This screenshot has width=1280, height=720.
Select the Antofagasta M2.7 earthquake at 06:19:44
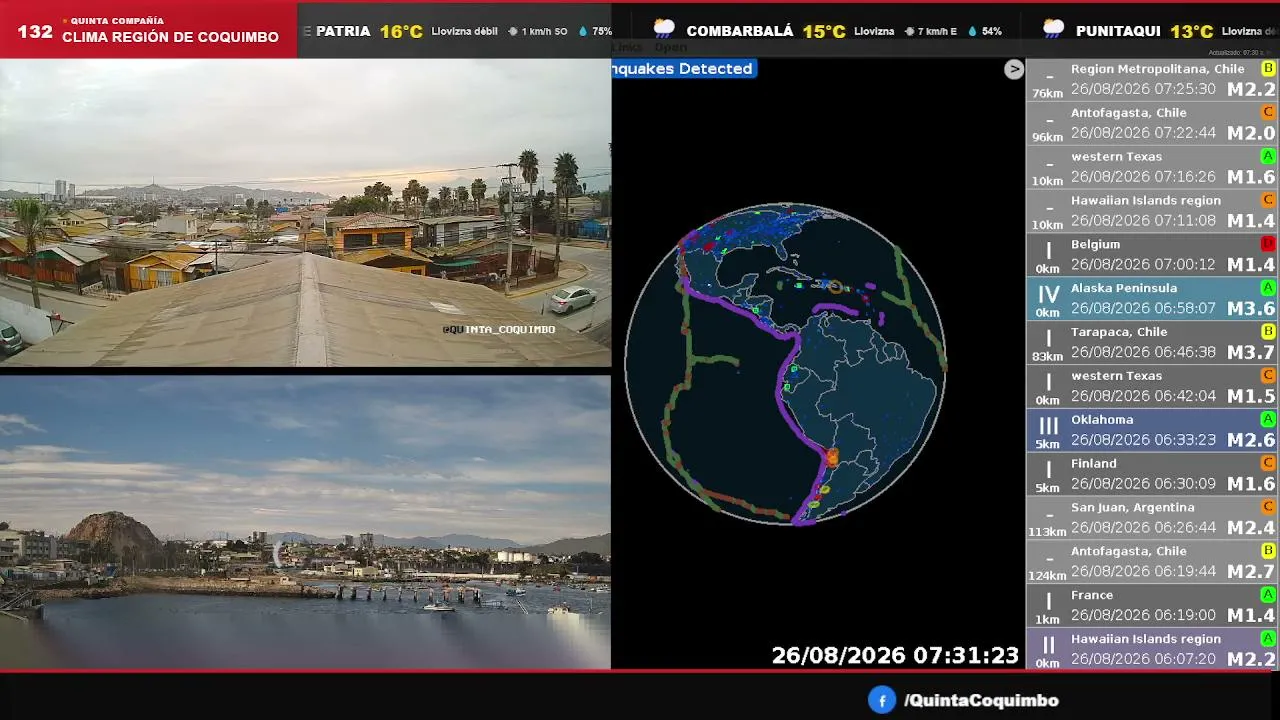(x=1152, y=562)
